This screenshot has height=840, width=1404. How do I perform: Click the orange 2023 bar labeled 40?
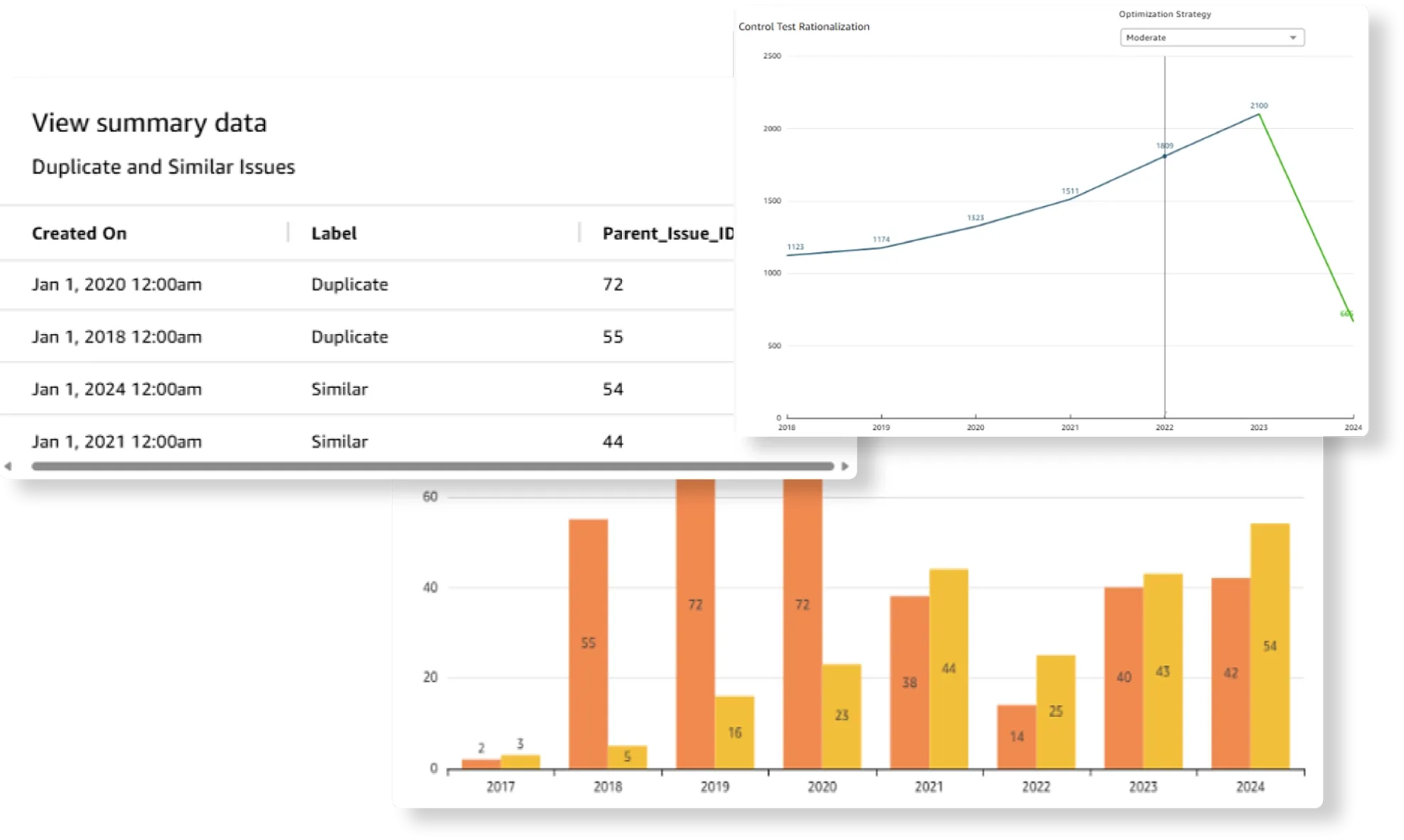point(1123,677)
